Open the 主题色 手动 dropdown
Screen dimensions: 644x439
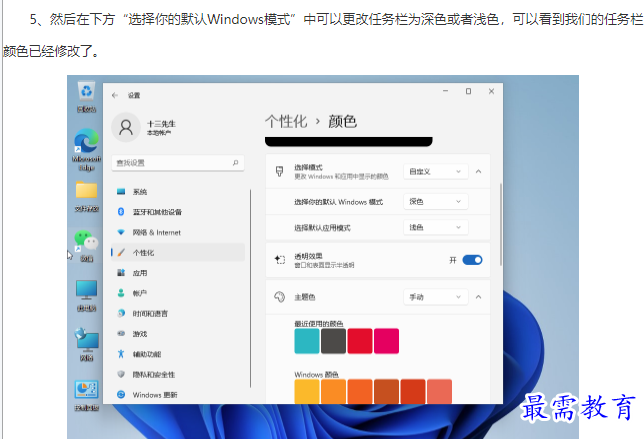tap(435, 296)
